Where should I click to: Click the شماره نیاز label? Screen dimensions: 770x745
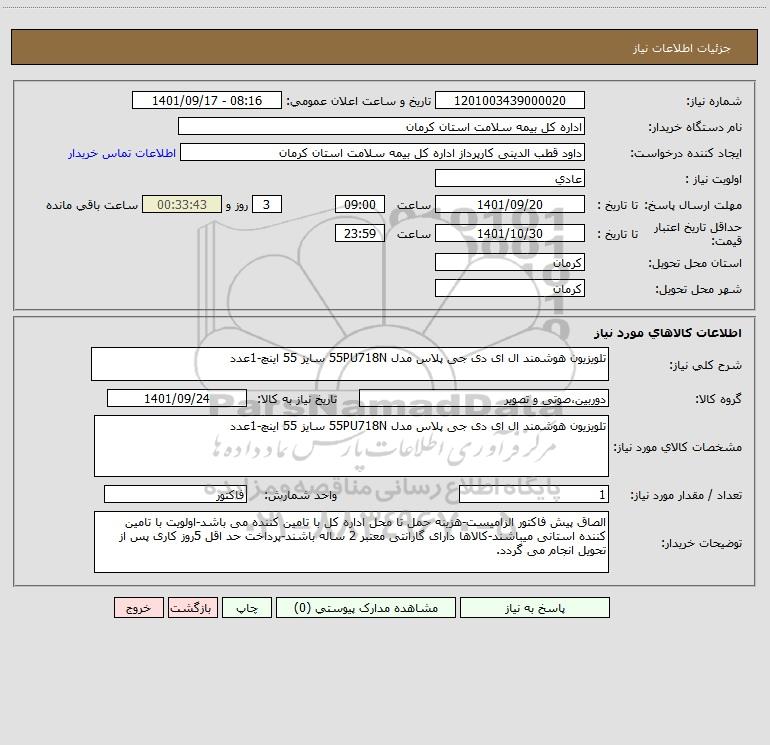coord(714,101)
